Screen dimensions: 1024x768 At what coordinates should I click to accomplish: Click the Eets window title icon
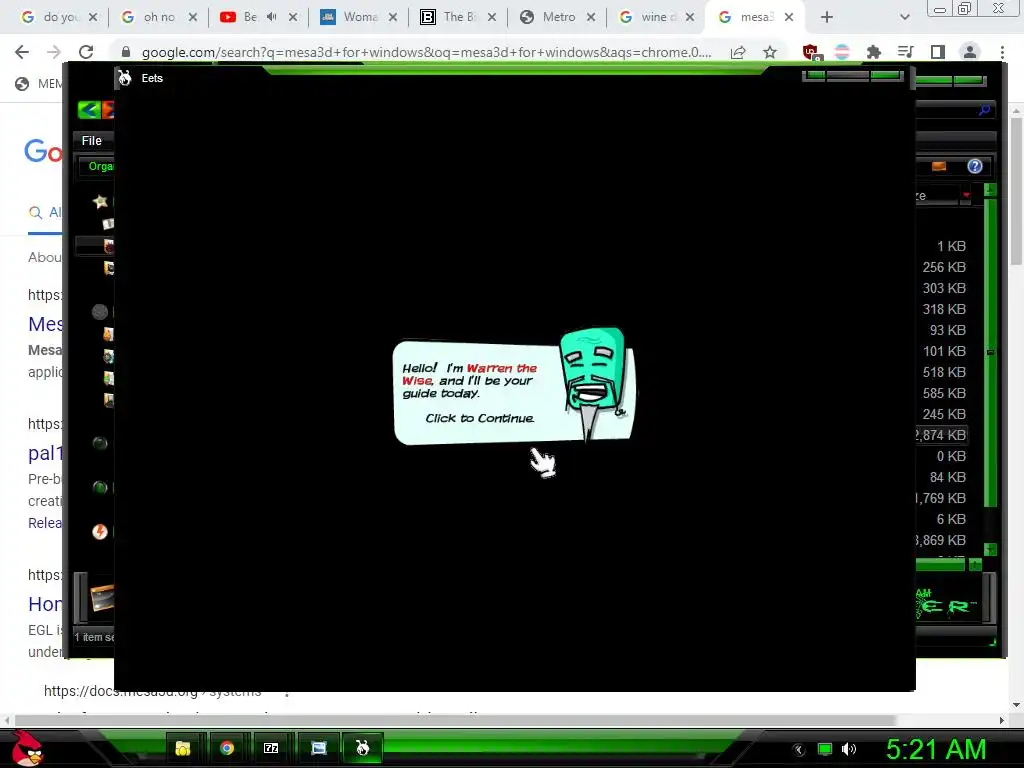(125, 78)
